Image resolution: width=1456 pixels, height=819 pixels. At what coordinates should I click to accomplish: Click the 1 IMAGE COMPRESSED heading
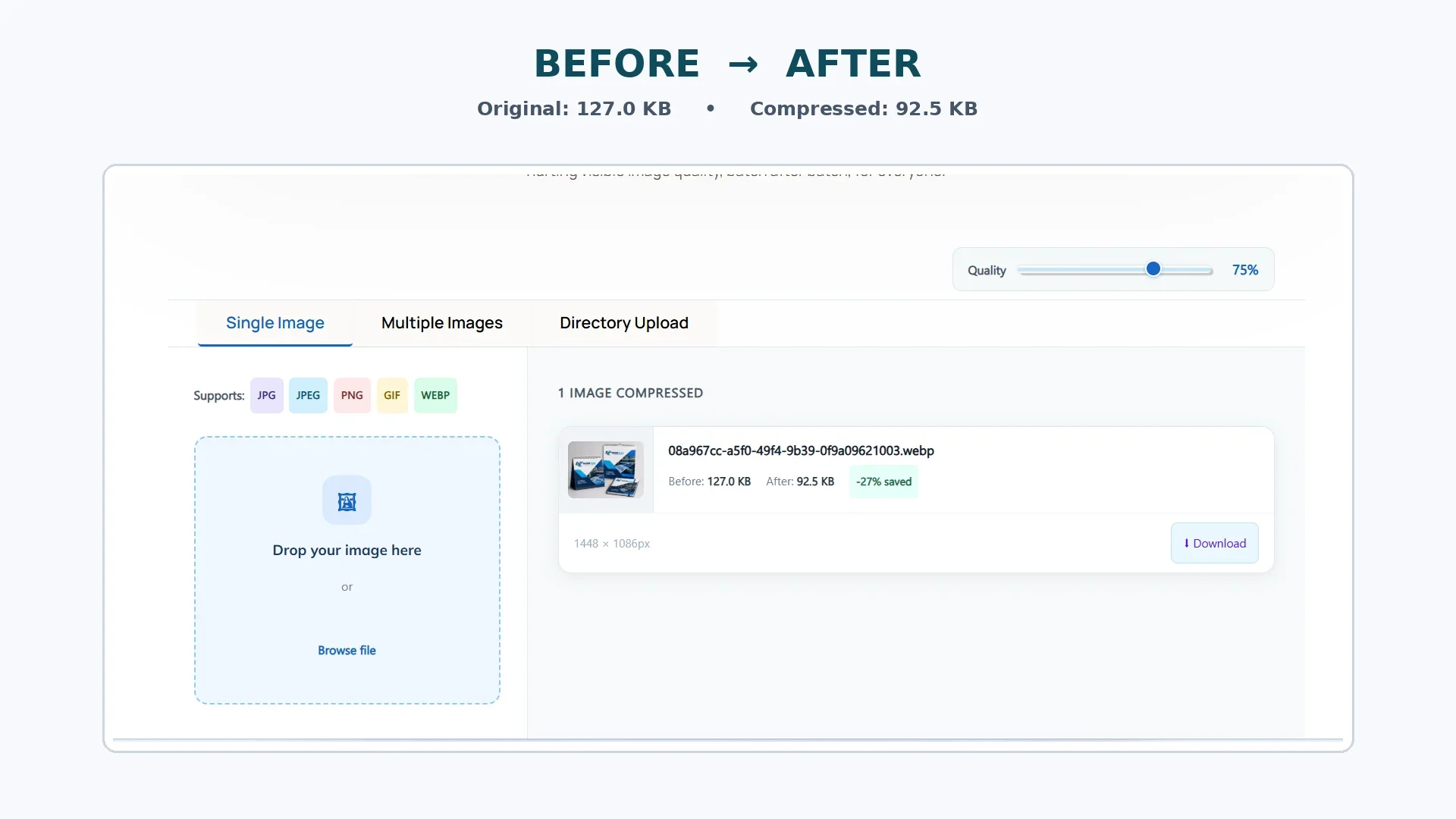click(630, 393)
